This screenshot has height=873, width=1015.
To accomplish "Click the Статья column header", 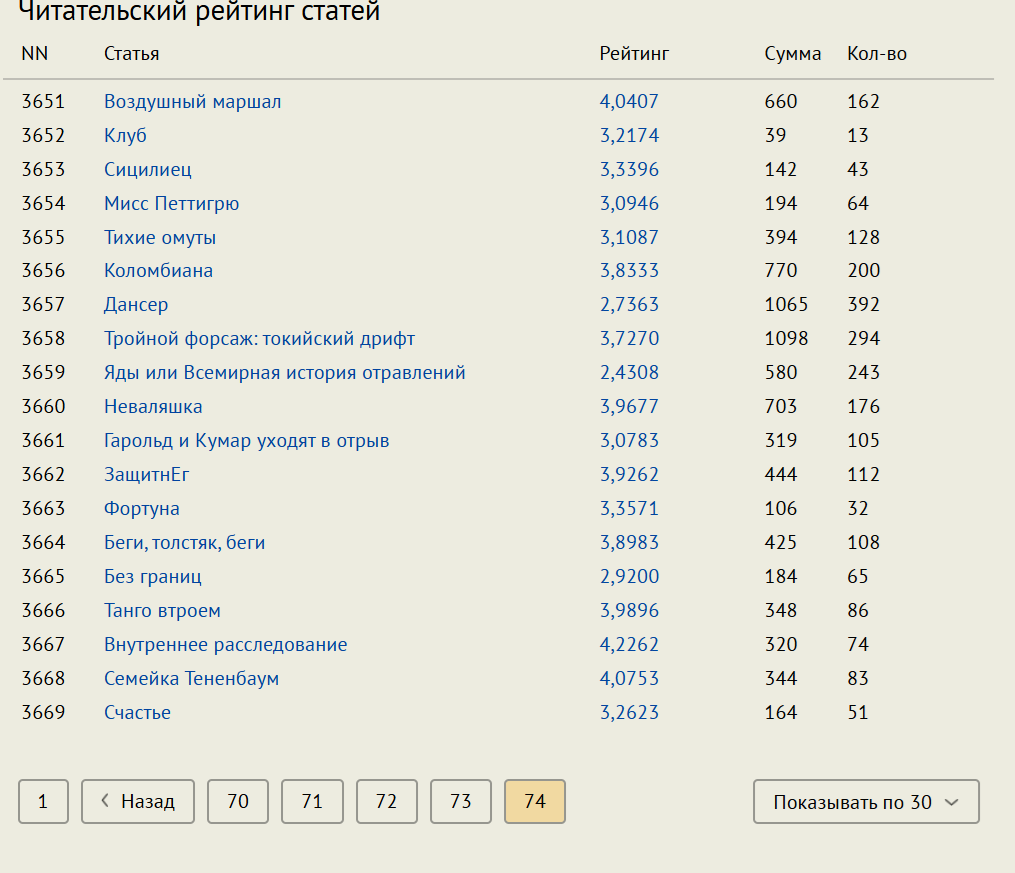I will coord(131,54).
